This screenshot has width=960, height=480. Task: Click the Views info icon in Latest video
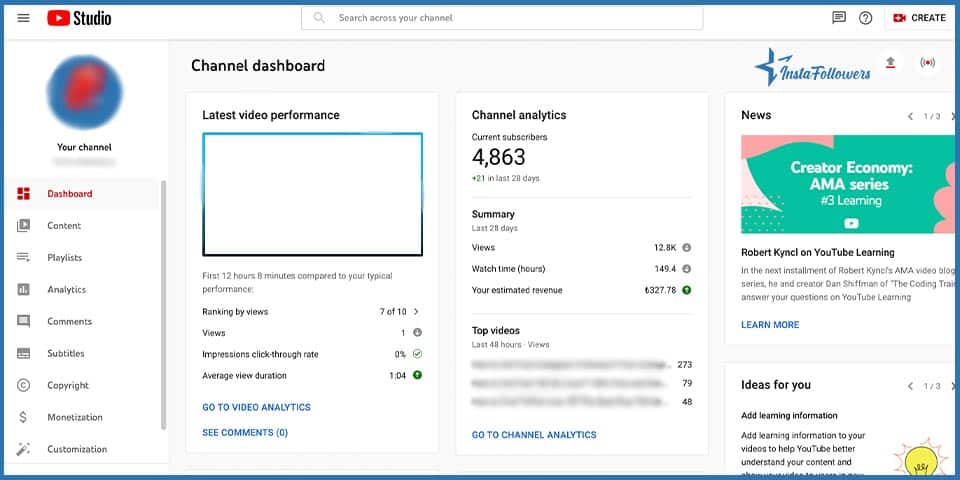coord(418,332)
